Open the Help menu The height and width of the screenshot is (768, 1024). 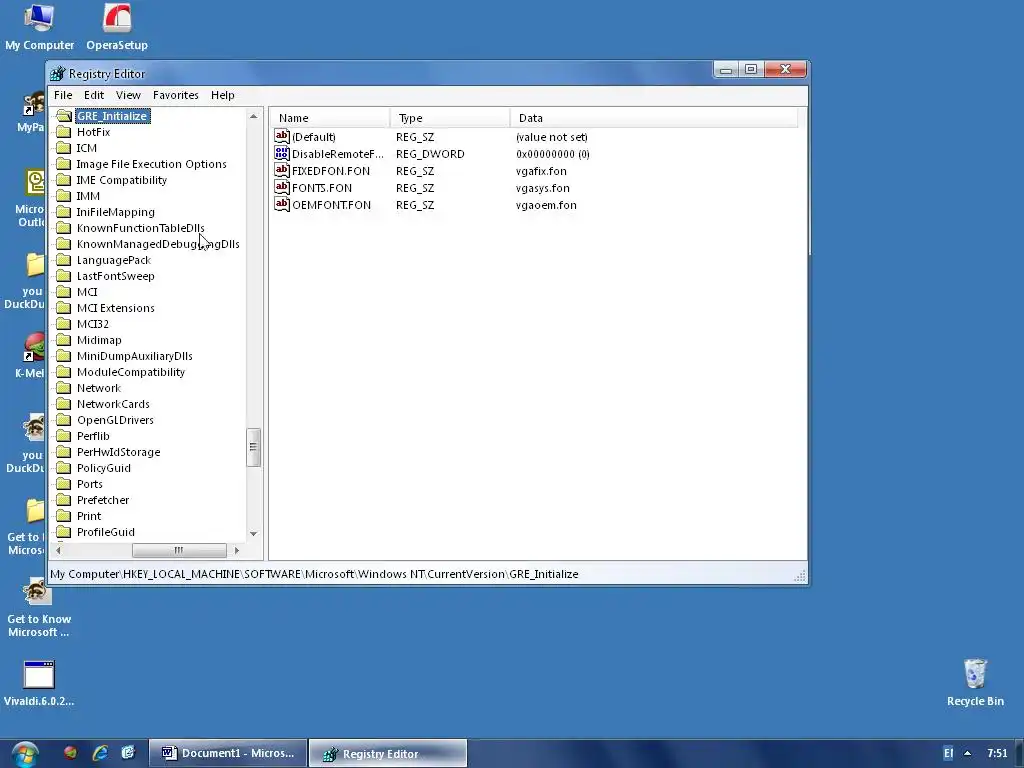tap(222, 95)
